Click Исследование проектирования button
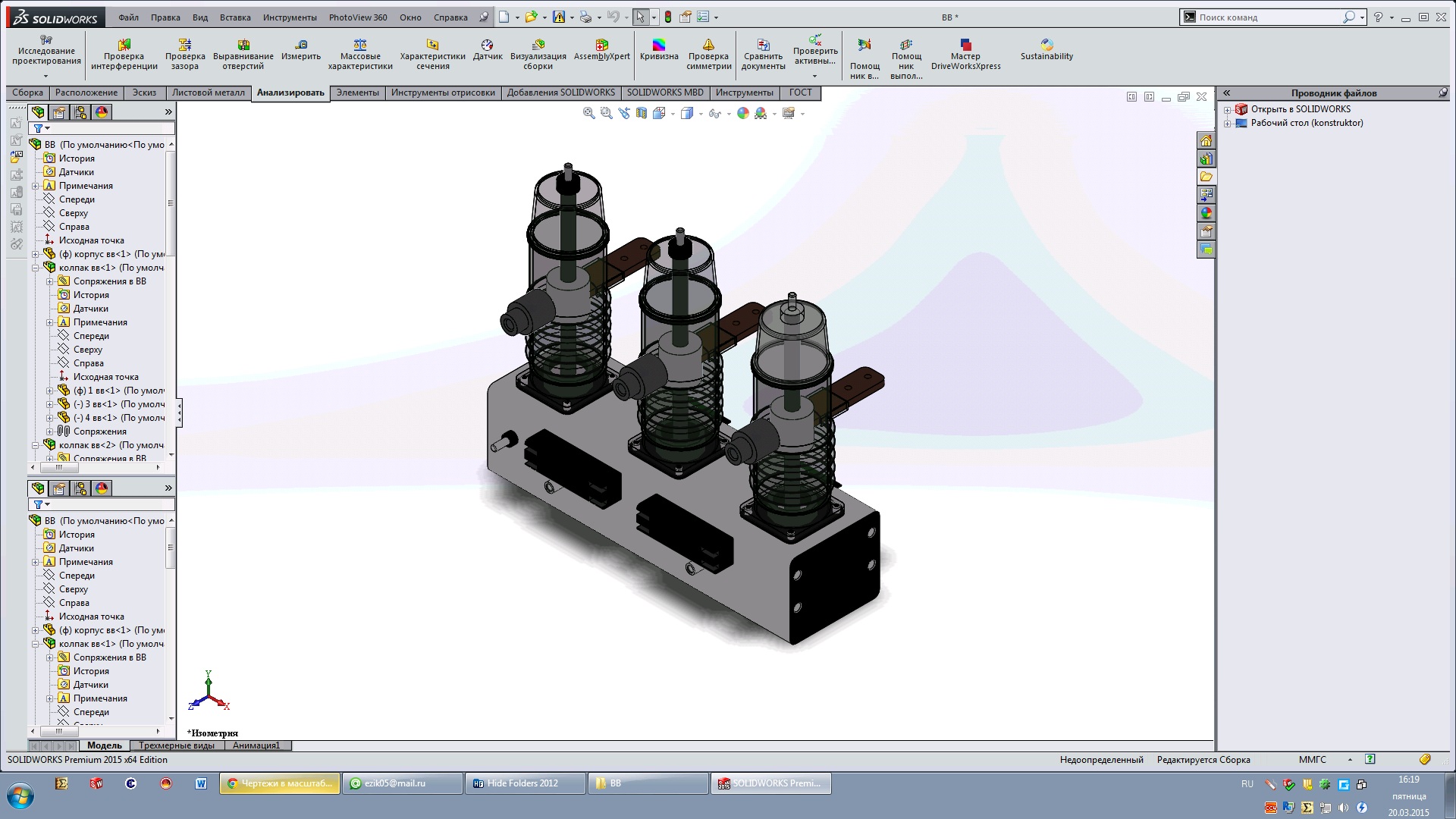1456x819 pixels. pyautogui.click(x=46, y=56)
